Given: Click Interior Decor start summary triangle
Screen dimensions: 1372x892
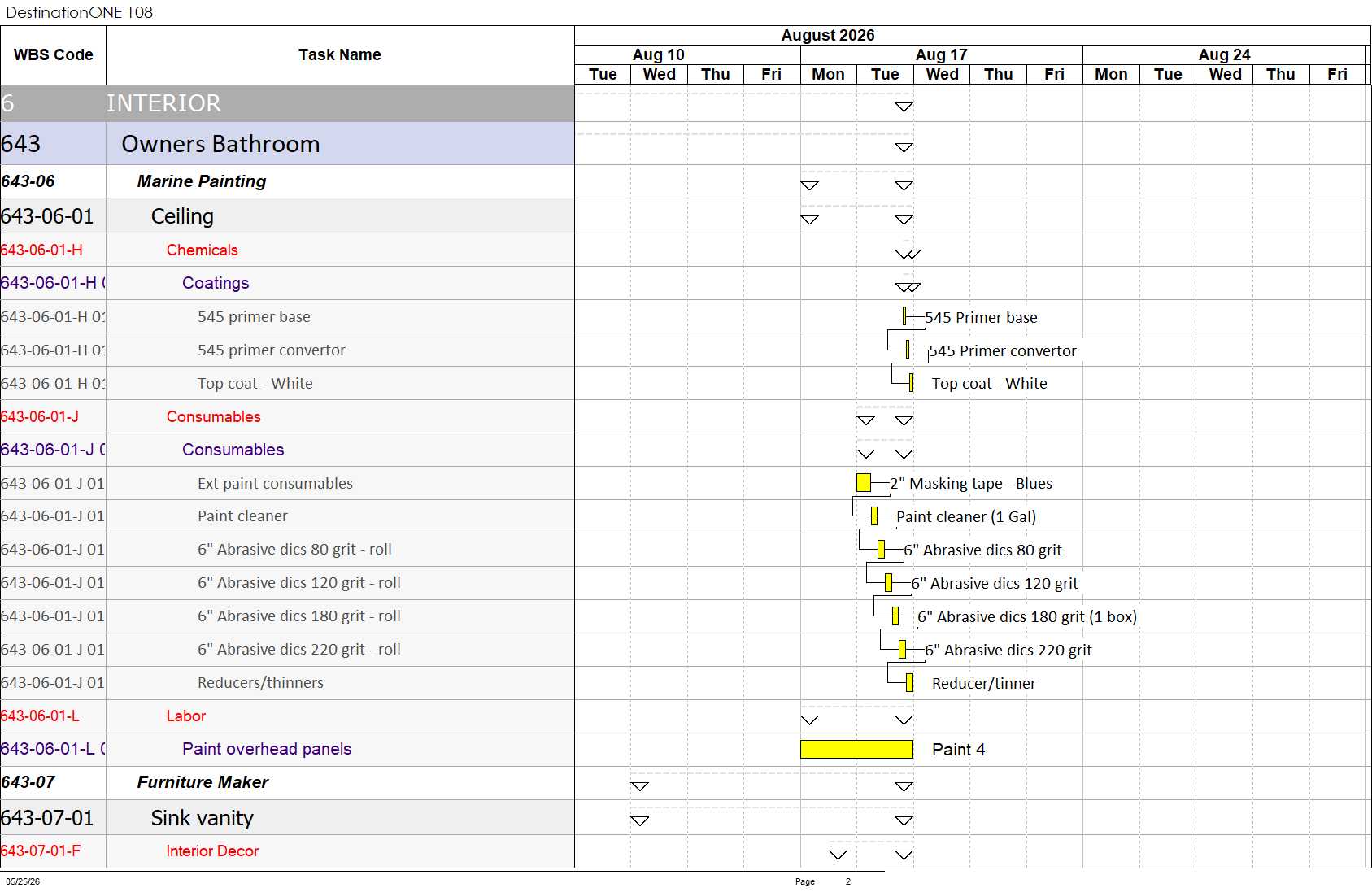Looking at the screenshot, I should pyautogui.click(x=838, y=855).
